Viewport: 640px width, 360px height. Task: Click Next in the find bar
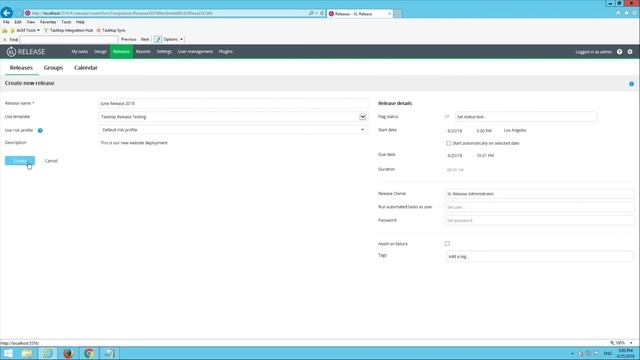145,40
